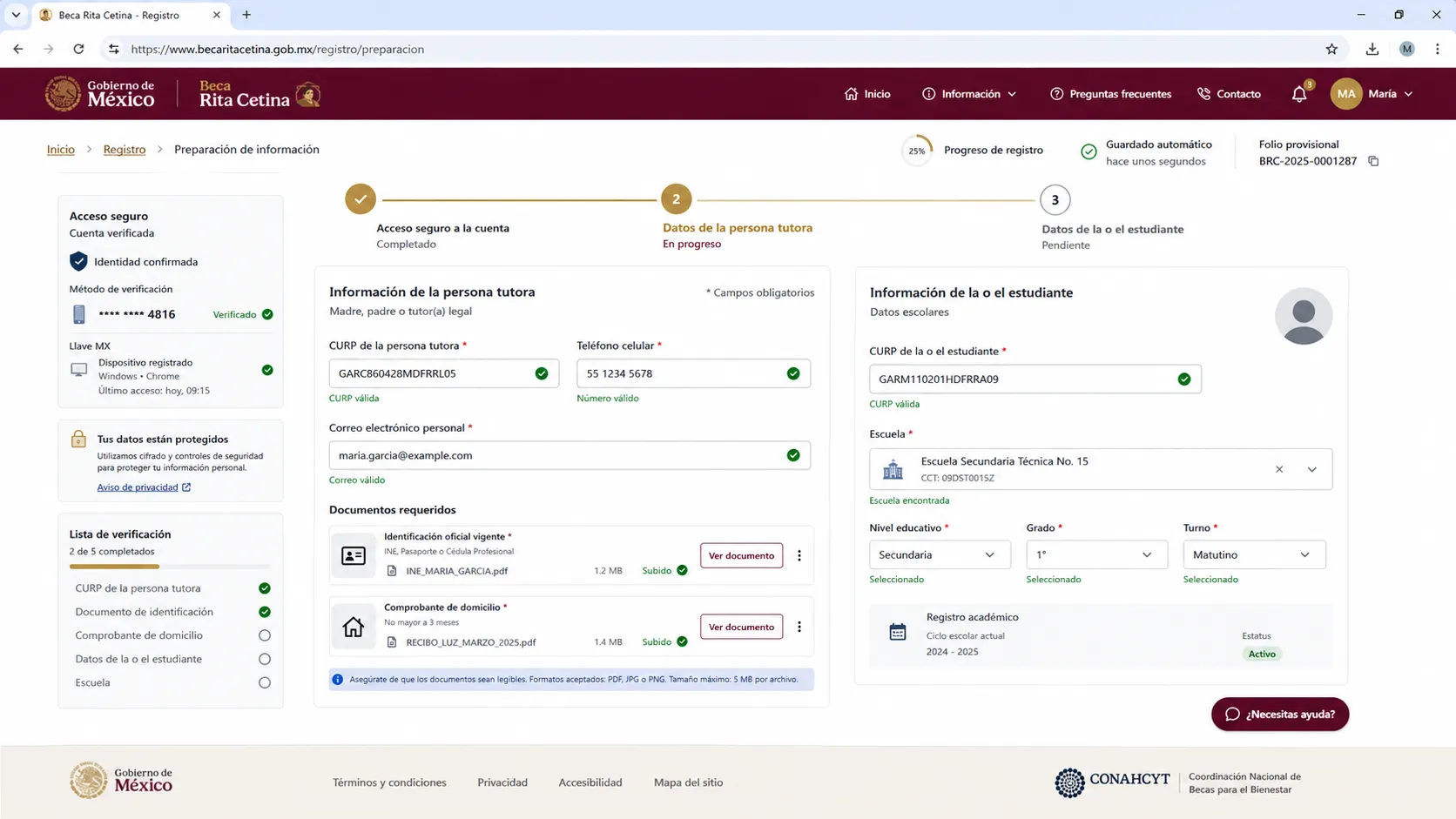The image size is (1456, 819).
Task: Open the notifications bell
Action: point(1299,94)
